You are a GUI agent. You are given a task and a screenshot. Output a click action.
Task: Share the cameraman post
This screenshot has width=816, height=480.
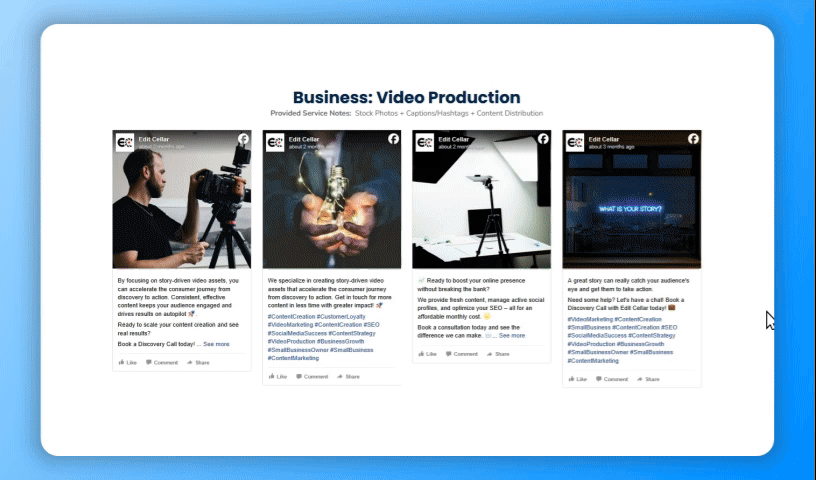[198, 362]
